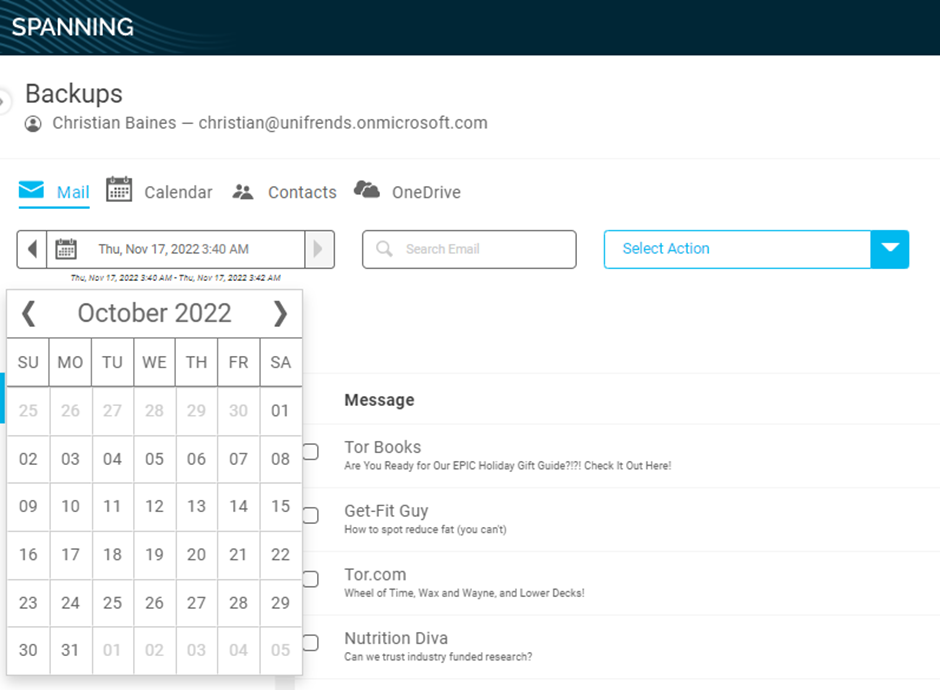Switch to the Mail tab
Screen dimensions: 940x690
click(54, 192)
